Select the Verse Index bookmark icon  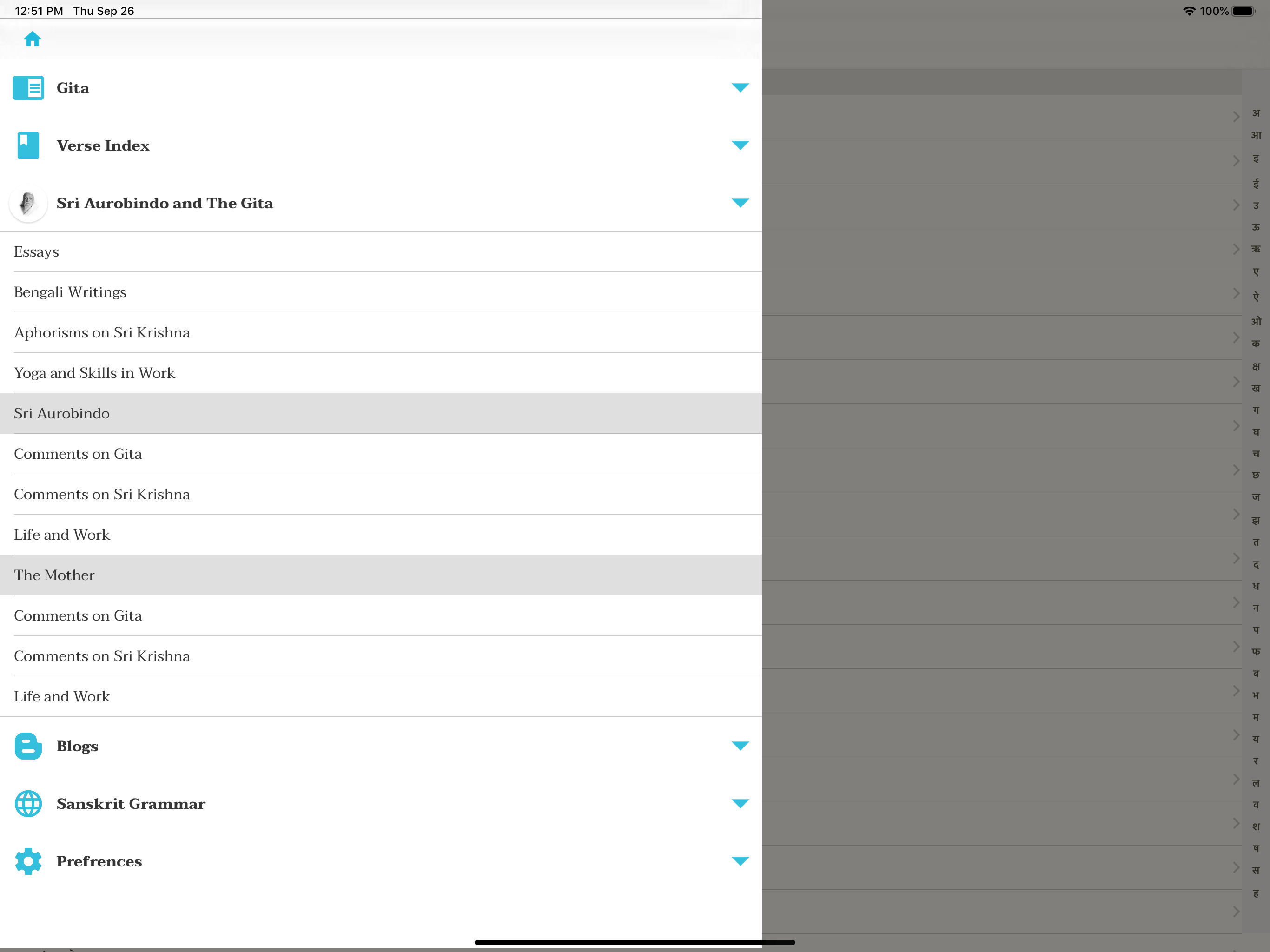28,145
